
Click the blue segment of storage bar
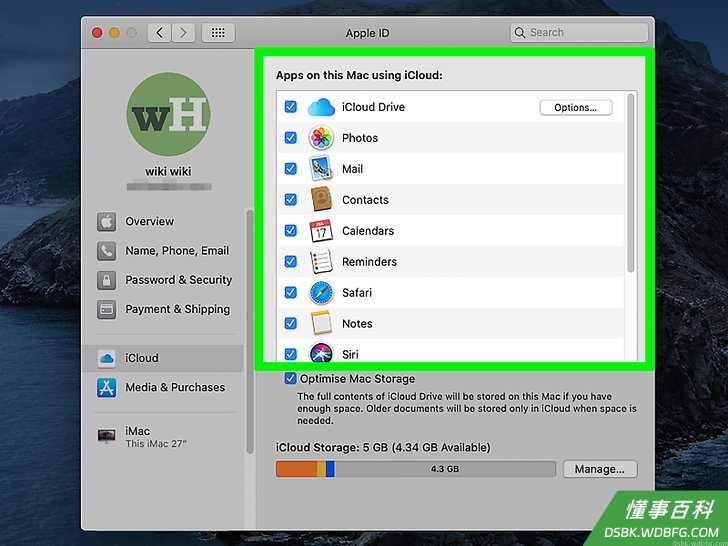click(330, 469)
